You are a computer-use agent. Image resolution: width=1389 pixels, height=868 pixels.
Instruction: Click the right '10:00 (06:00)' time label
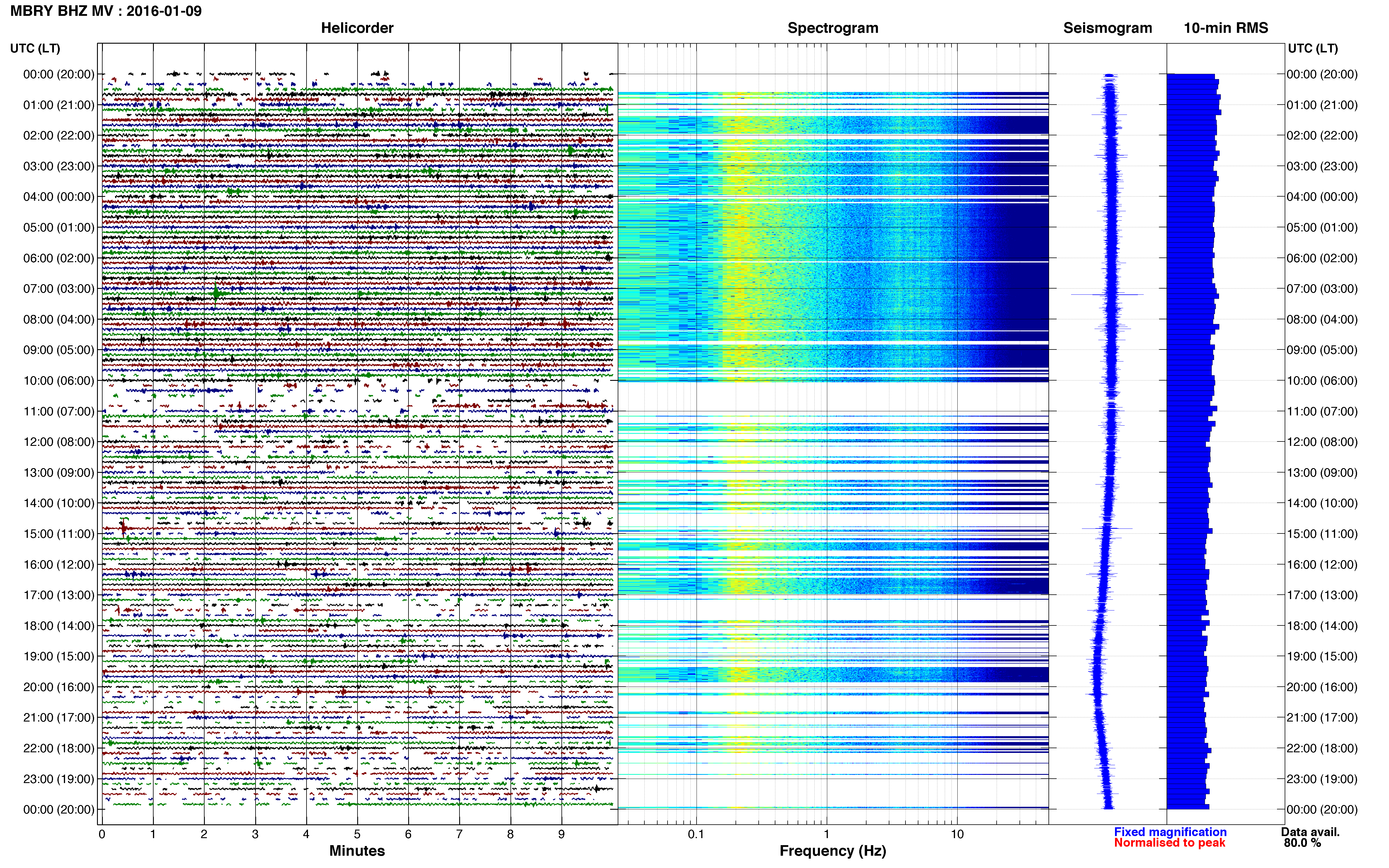pyautogui.click(x=1322, y=381)
